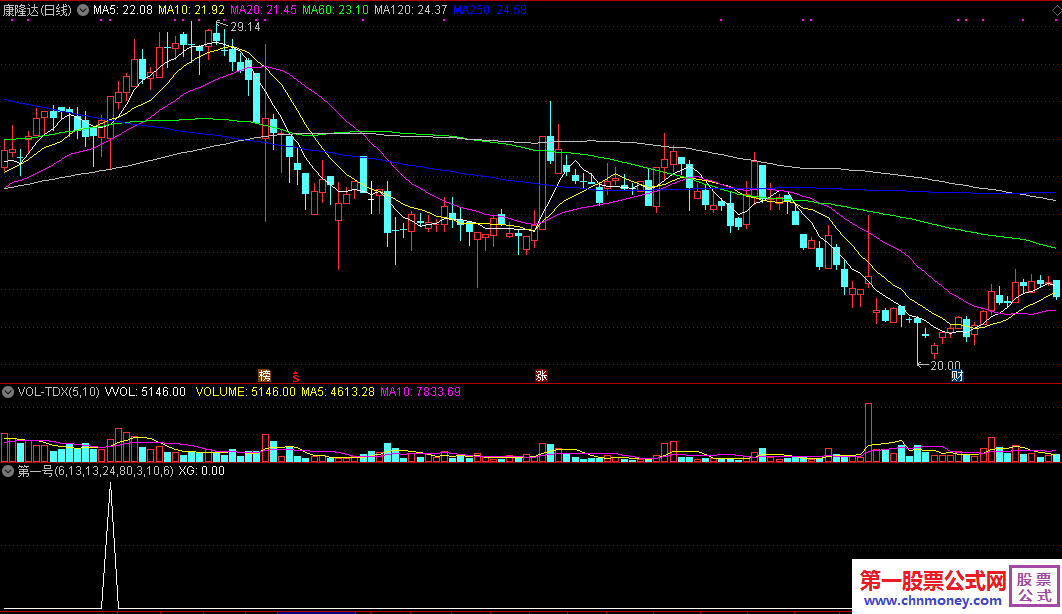Click the MA5: 22.08 label
The width and height of the screenshot is (1062, 614).
coord(123,10)
